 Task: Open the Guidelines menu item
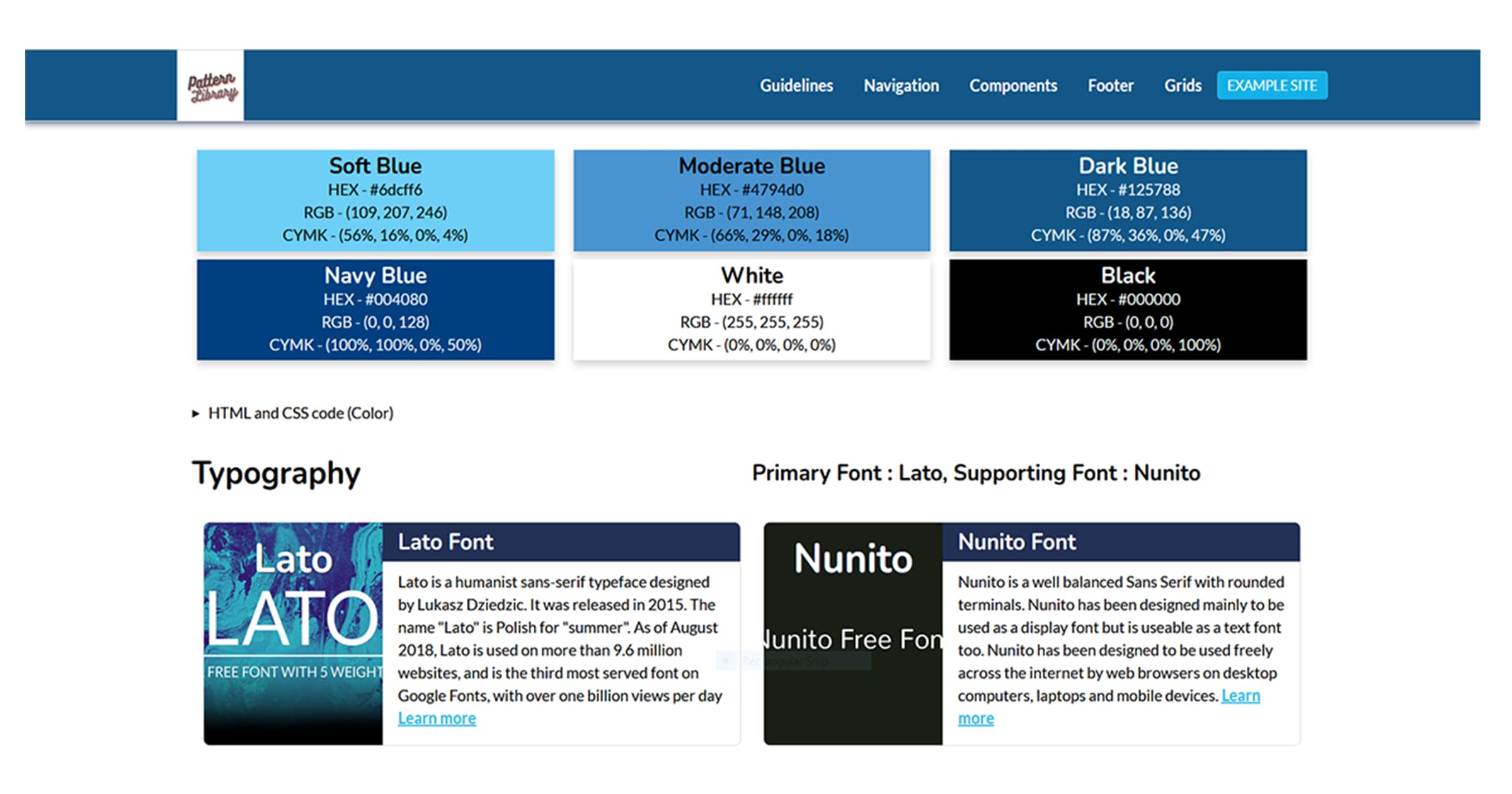coord(796,86)
